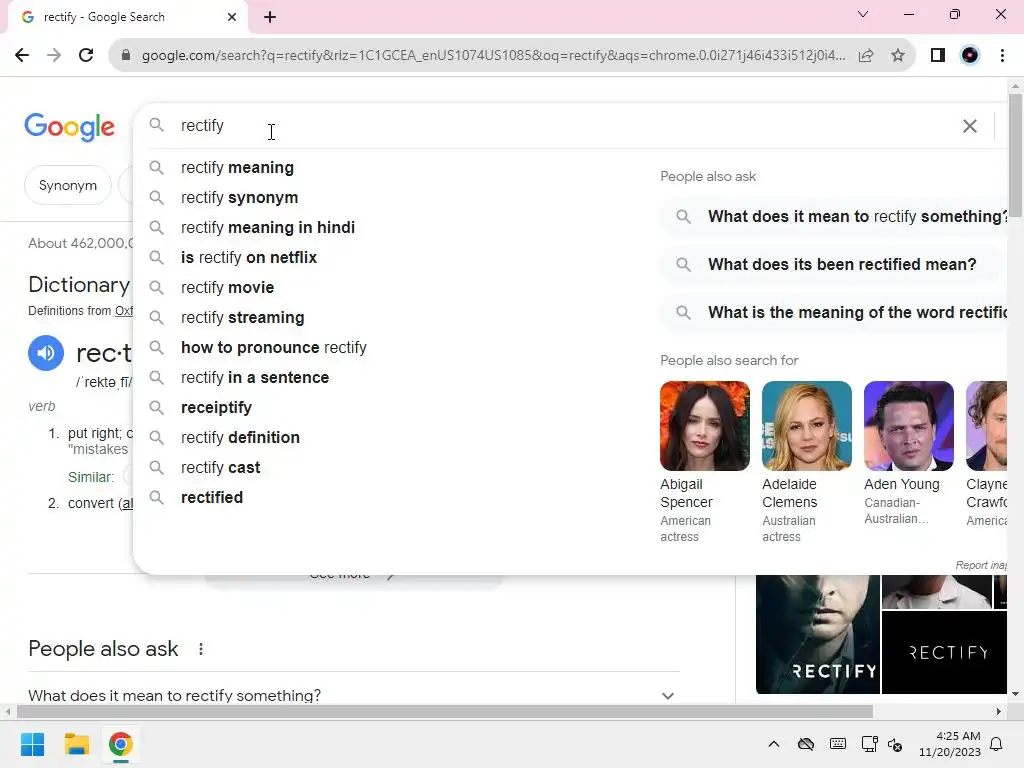This screenshot has height=768, width=1024.
Task: Click the Google logo
Action: [x=69, y=127]
